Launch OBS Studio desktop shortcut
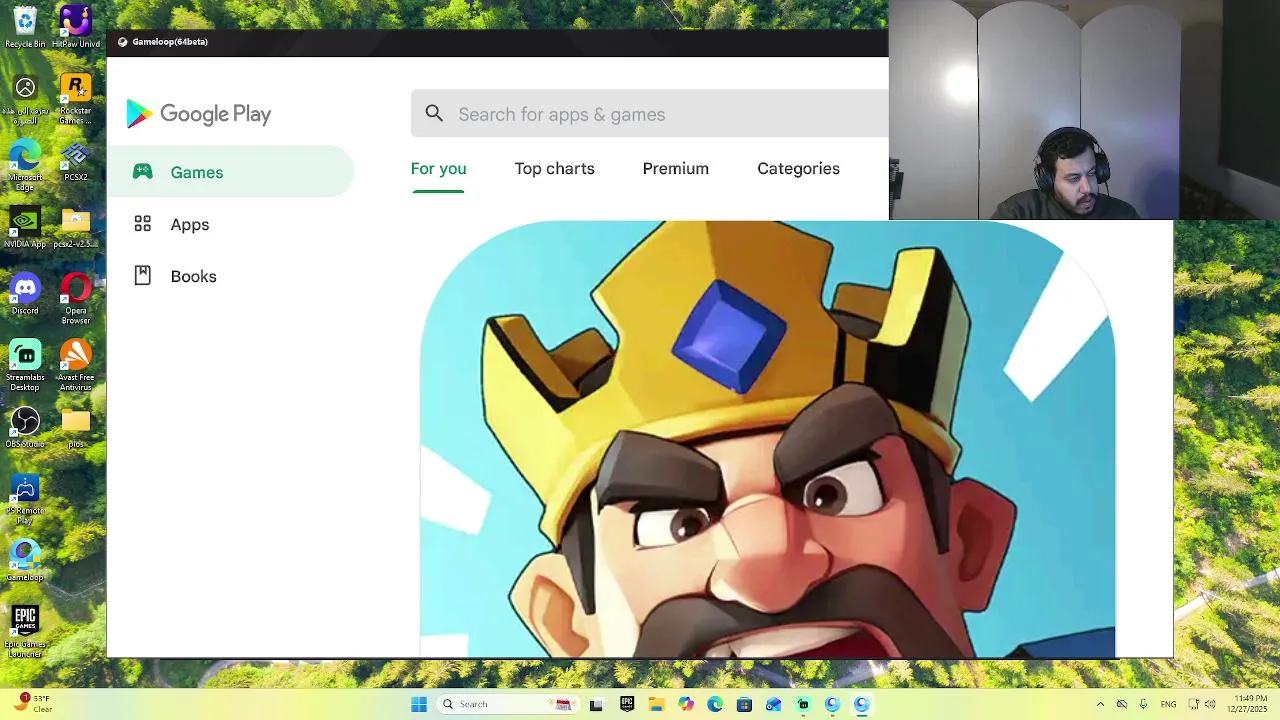 [25, 427]
